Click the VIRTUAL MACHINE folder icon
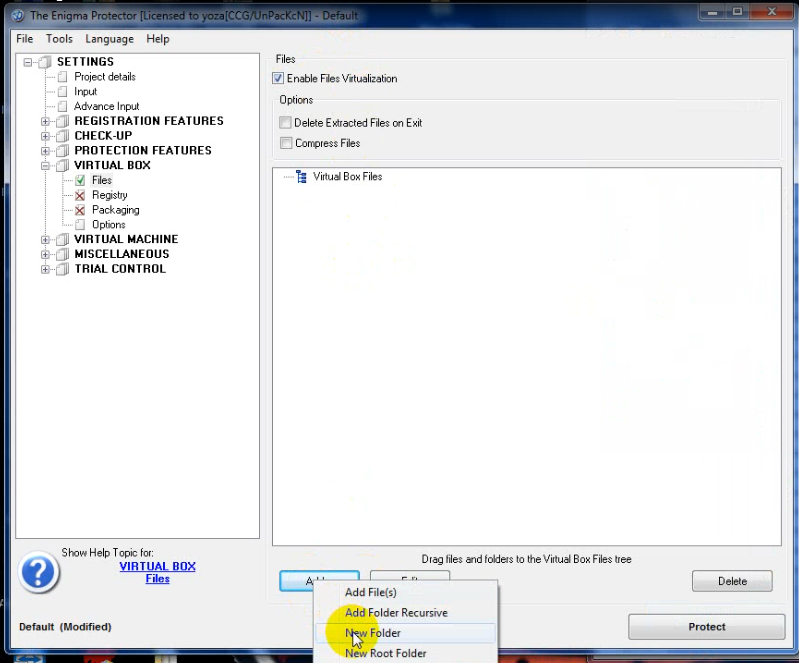799x663 pixels. point(63,240)
